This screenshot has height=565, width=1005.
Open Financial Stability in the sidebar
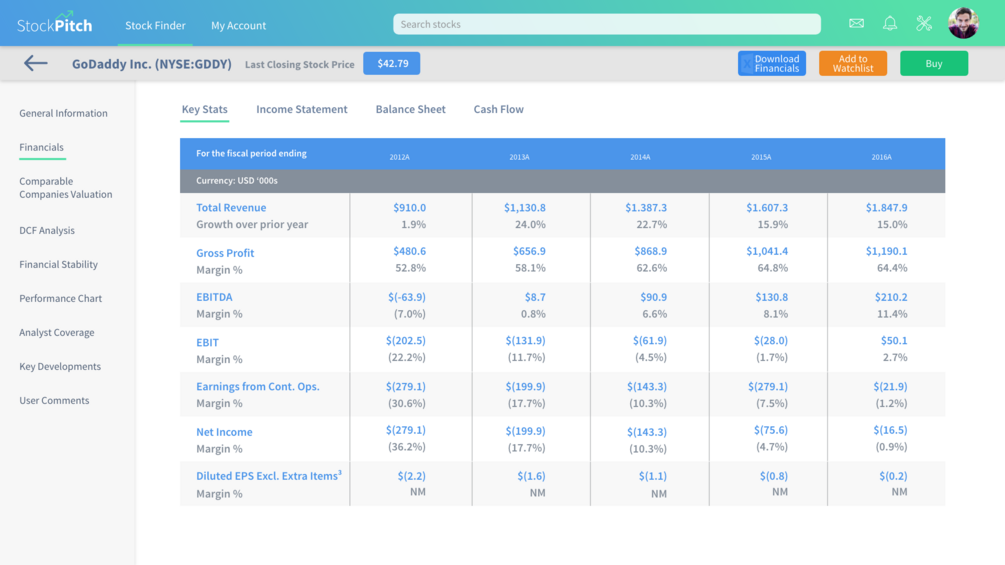pyautogui.click(x=58, y=265)
